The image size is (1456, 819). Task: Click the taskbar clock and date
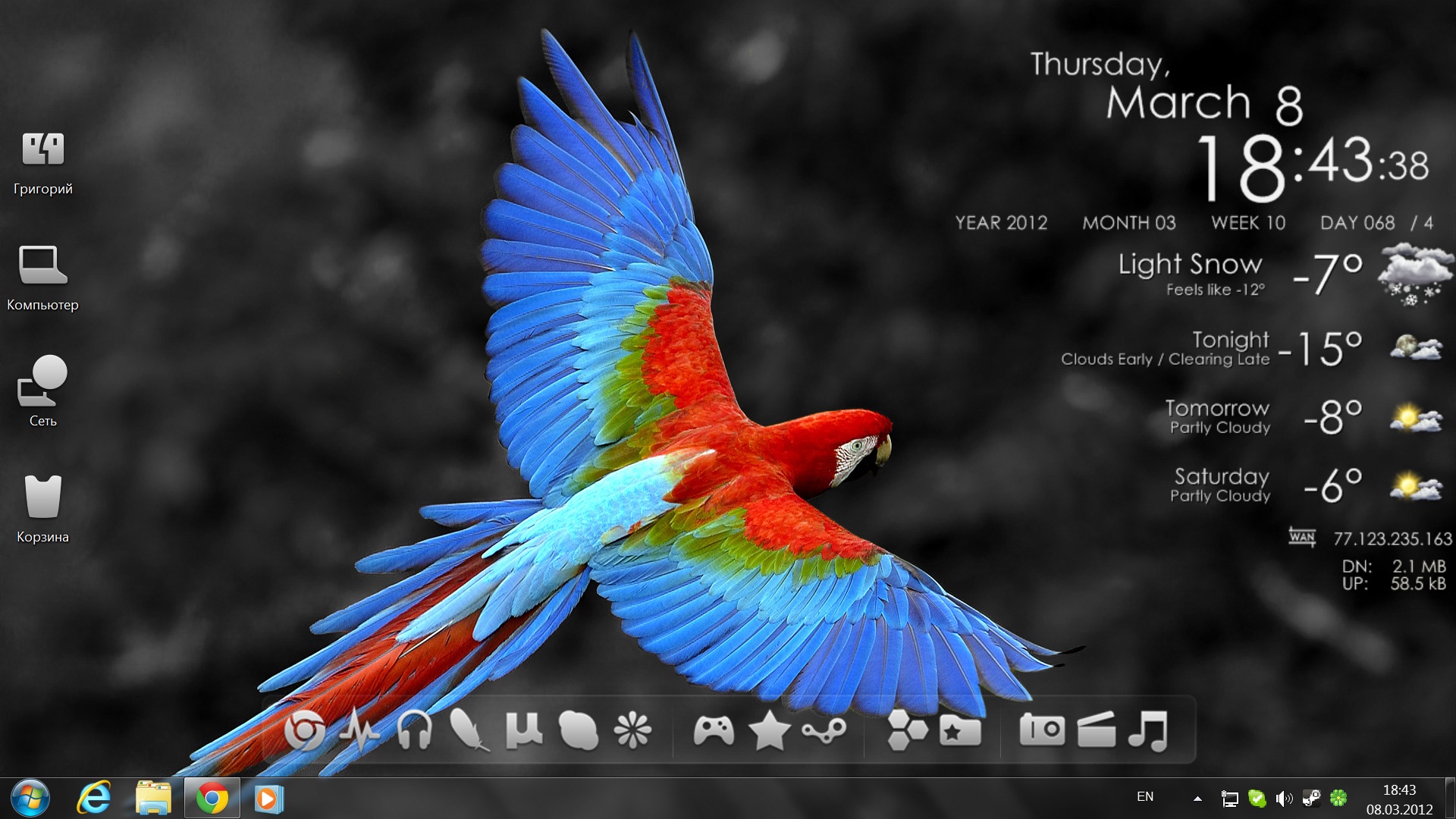1399,799
